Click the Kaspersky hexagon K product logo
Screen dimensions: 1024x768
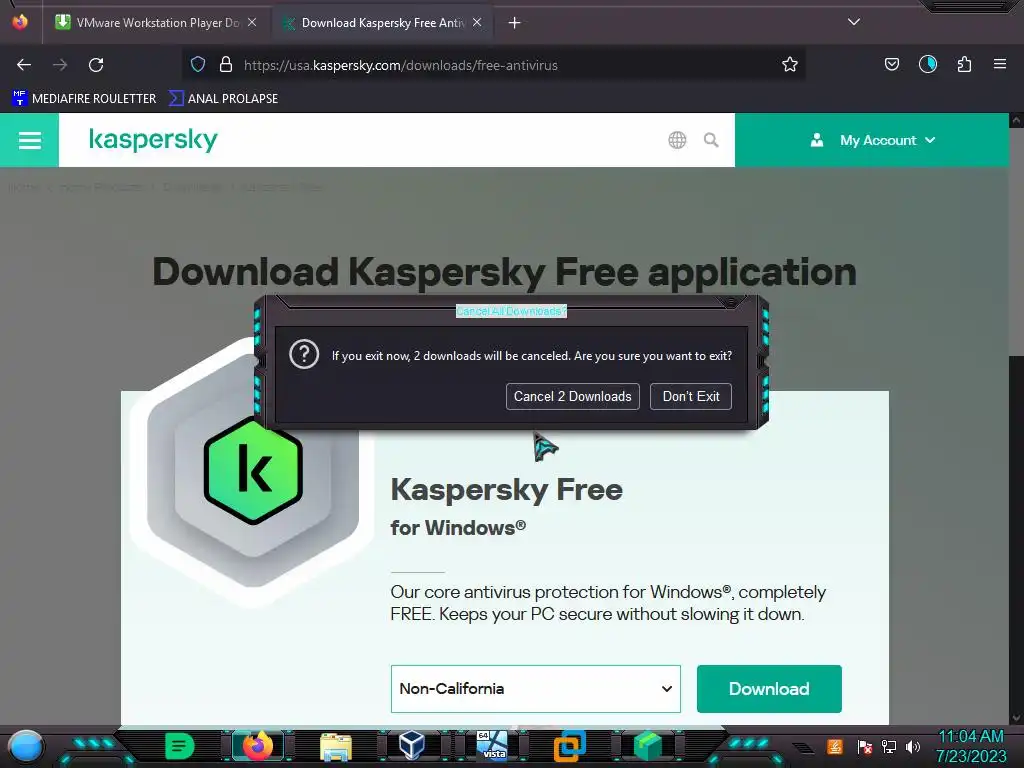(253, 470)
